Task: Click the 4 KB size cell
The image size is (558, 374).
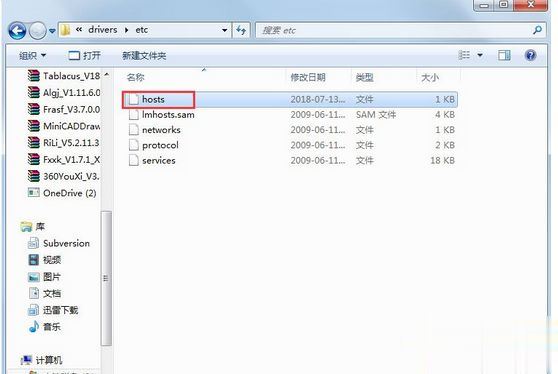Action: [445, 115]
